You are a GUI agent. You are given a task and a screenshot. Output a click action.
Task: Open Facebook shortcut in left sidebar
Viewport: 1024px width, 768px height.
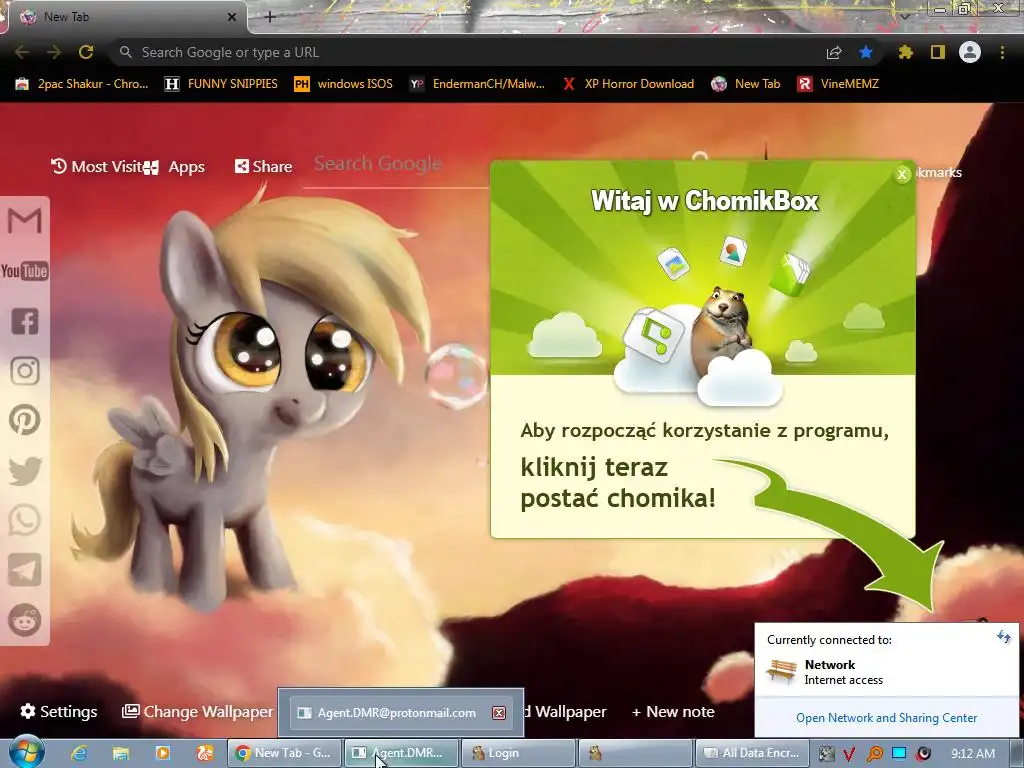25,321
